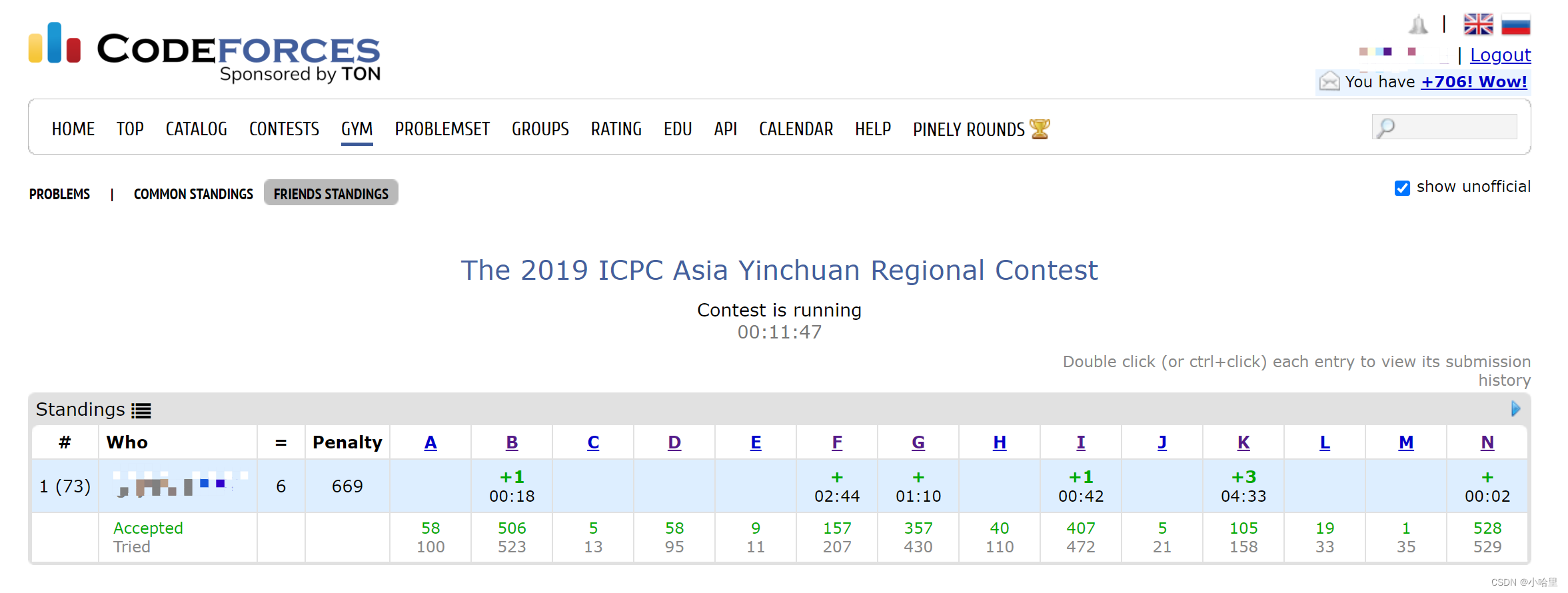The image size is (1568, 593).
Task: Open the TOP menu item
Action: tap(130, 129)
